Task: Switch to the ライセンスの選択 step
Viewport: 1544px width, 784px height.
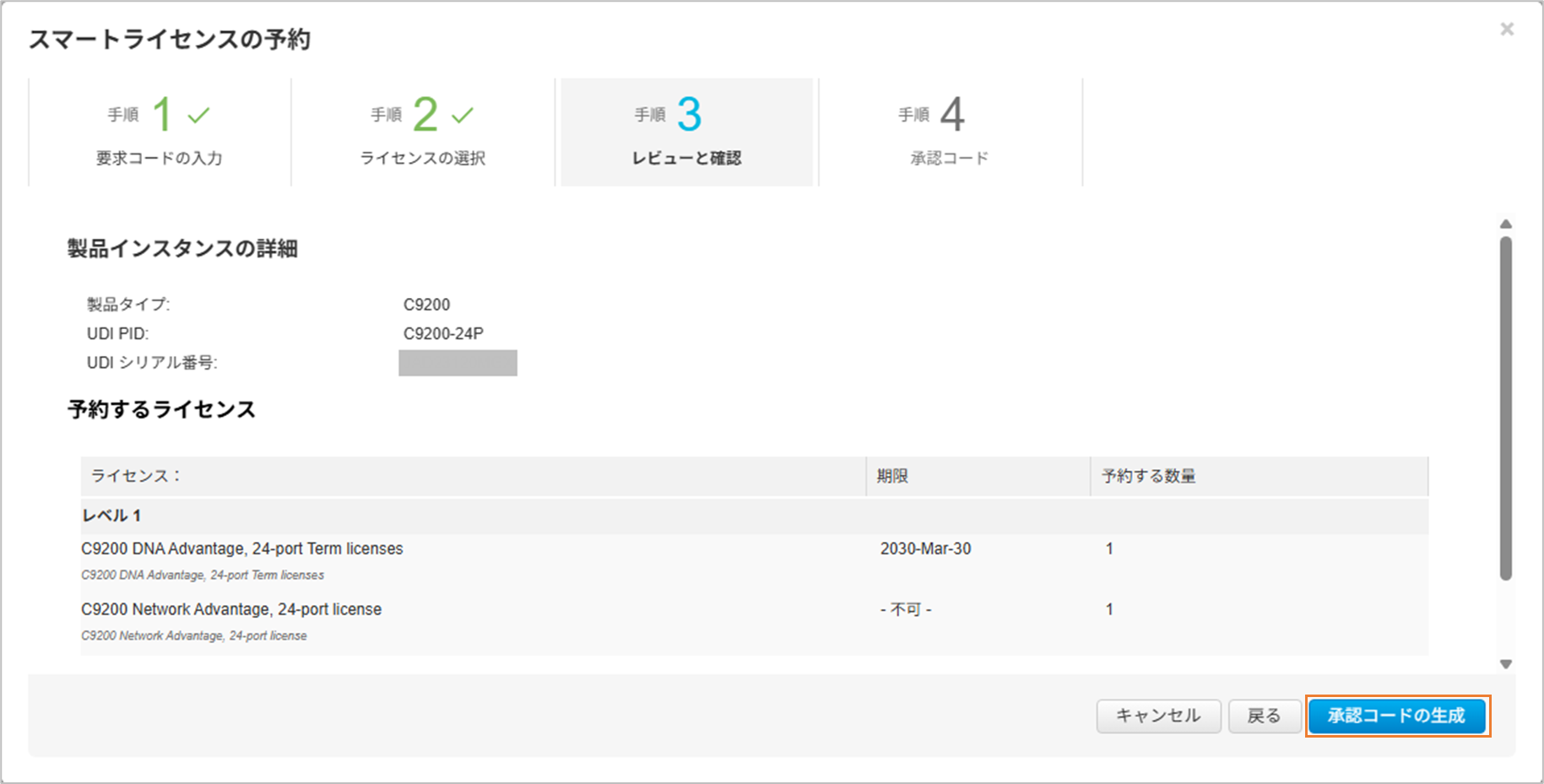Action: [423, 132]
